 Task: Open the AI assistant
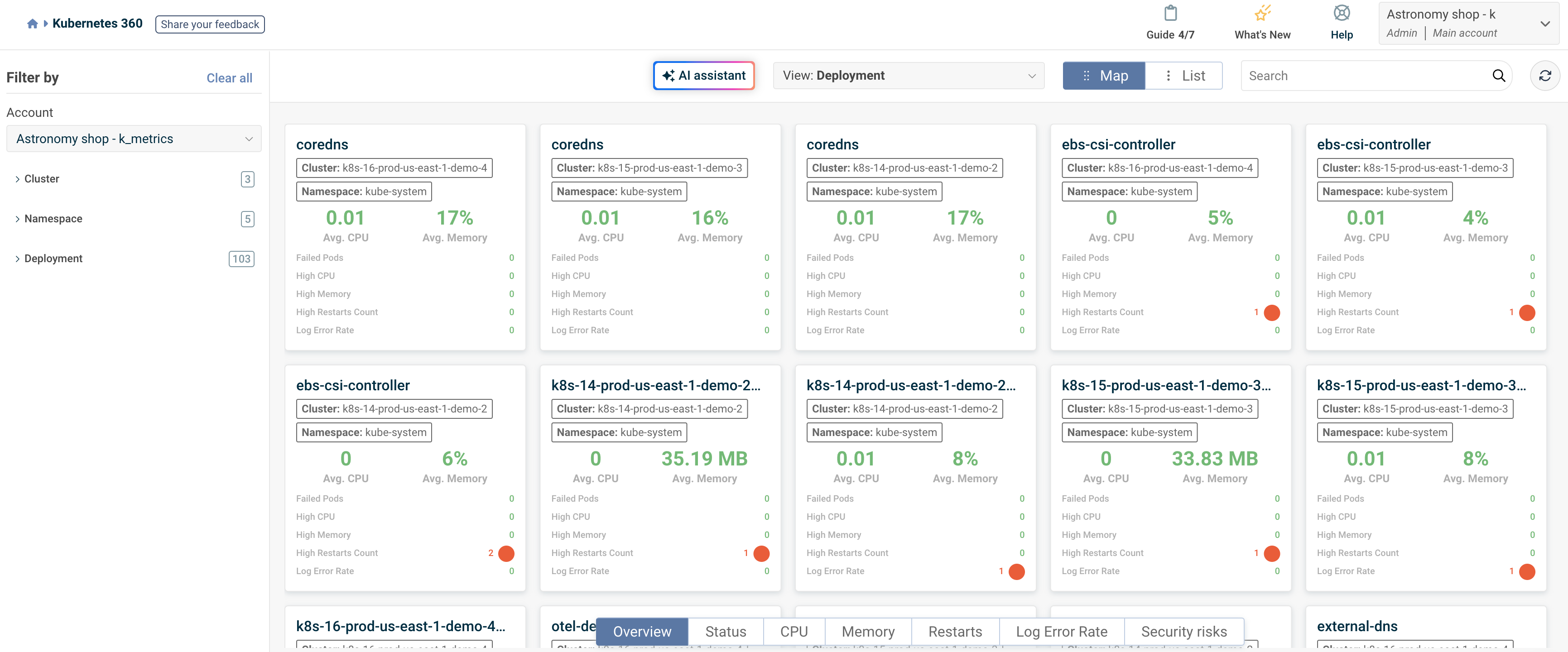tap(704, 76)
